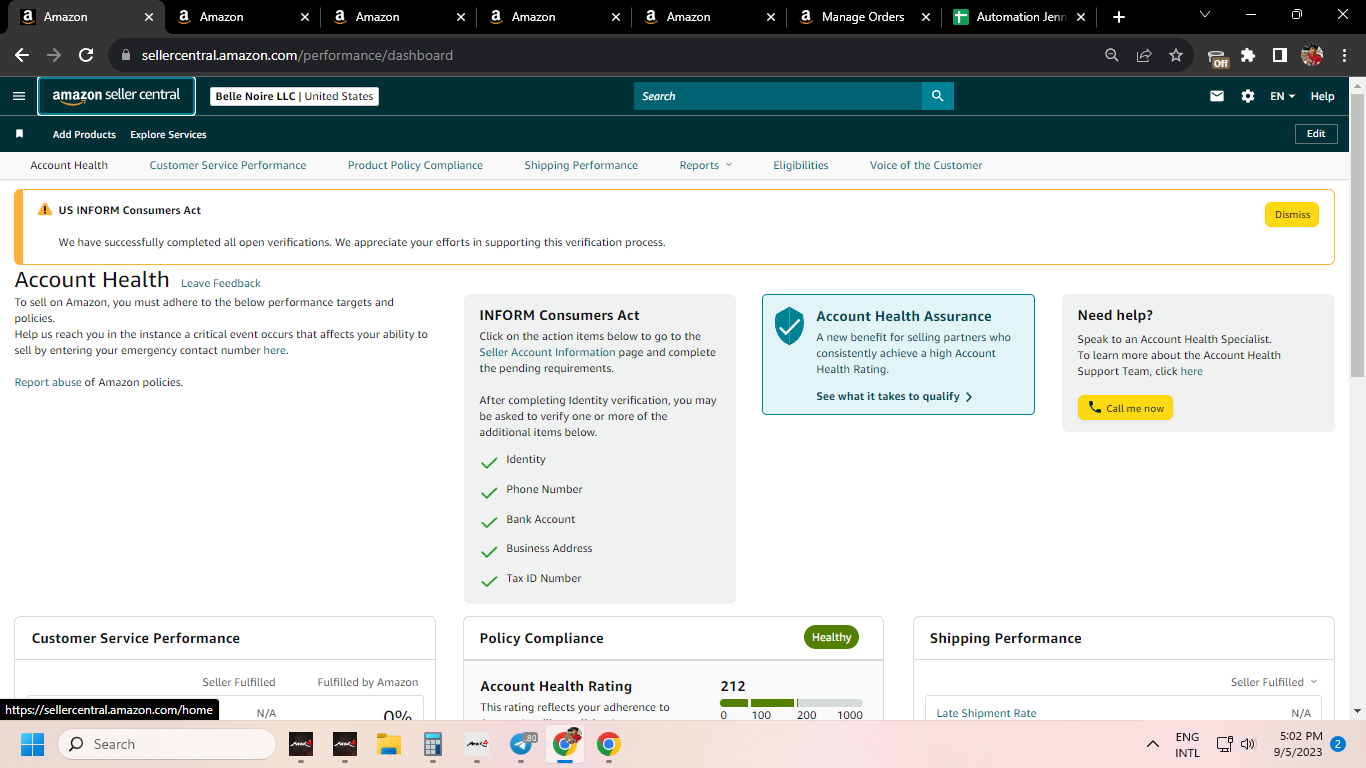Click the share page icon in the address bar
The width and height of the screenshot is (1366, 768).
[x=1144, y=55]
